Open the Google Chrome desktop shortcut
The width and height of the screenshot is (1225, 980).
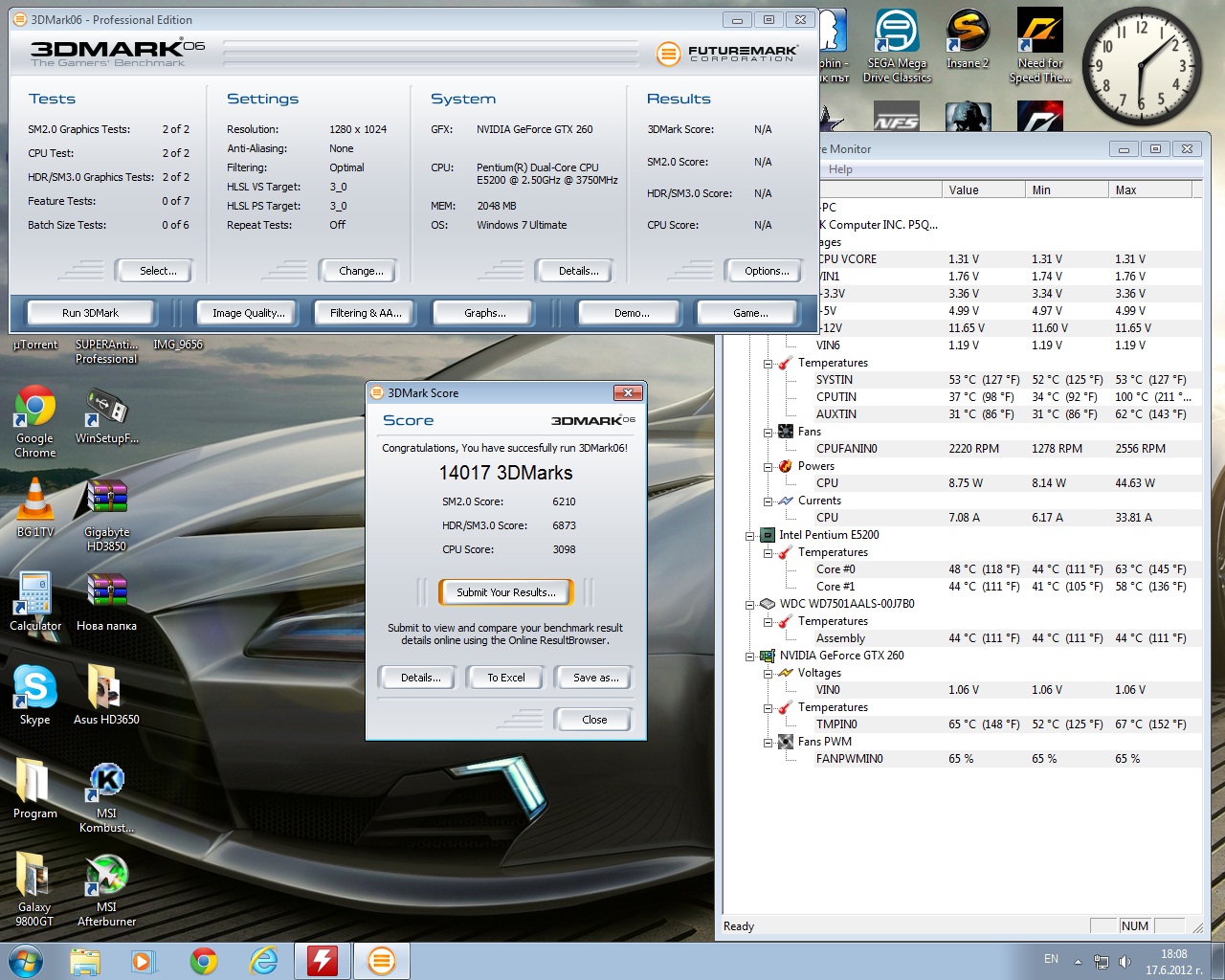coord(35,421)
